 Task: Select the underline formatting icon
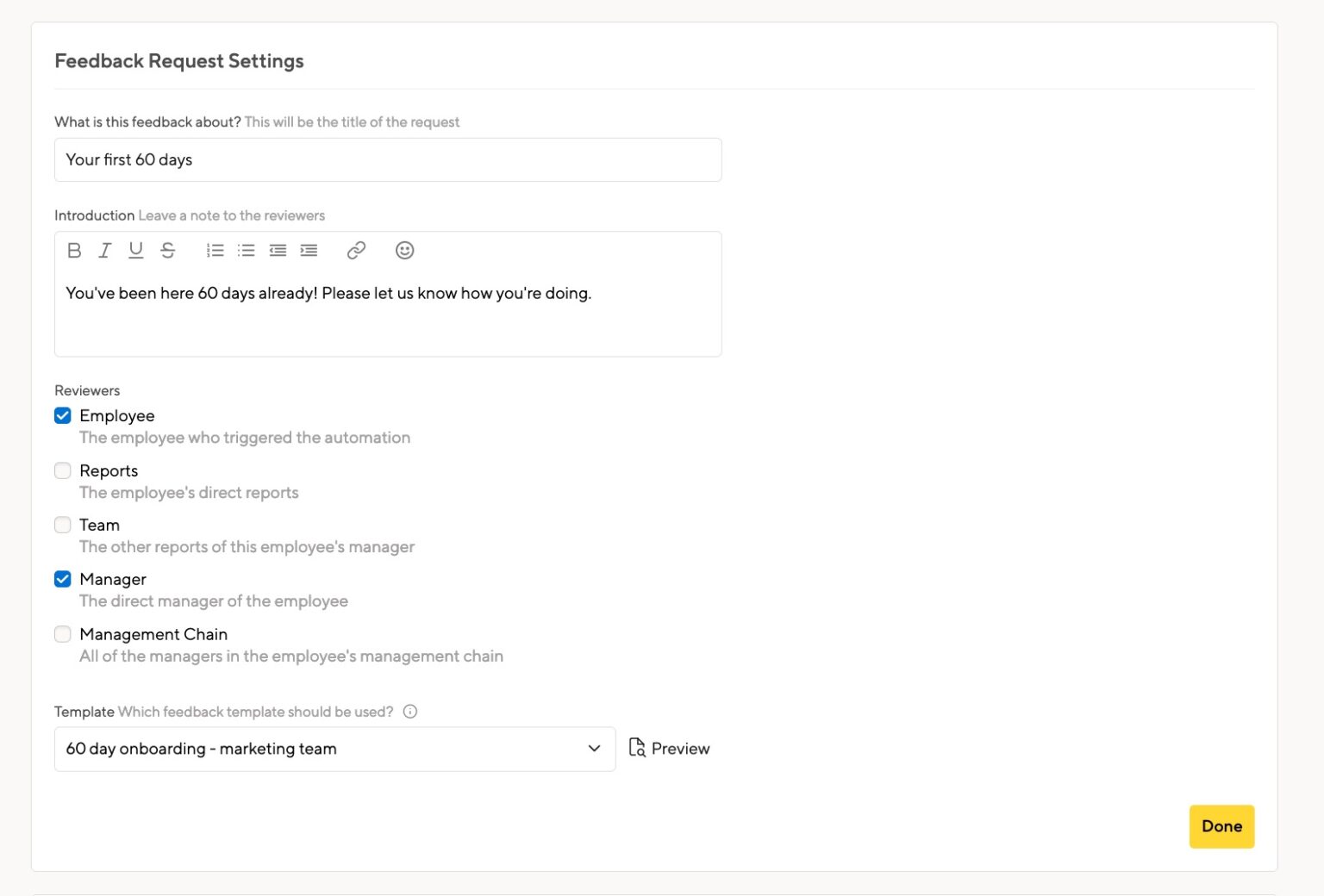pos(136,251)
